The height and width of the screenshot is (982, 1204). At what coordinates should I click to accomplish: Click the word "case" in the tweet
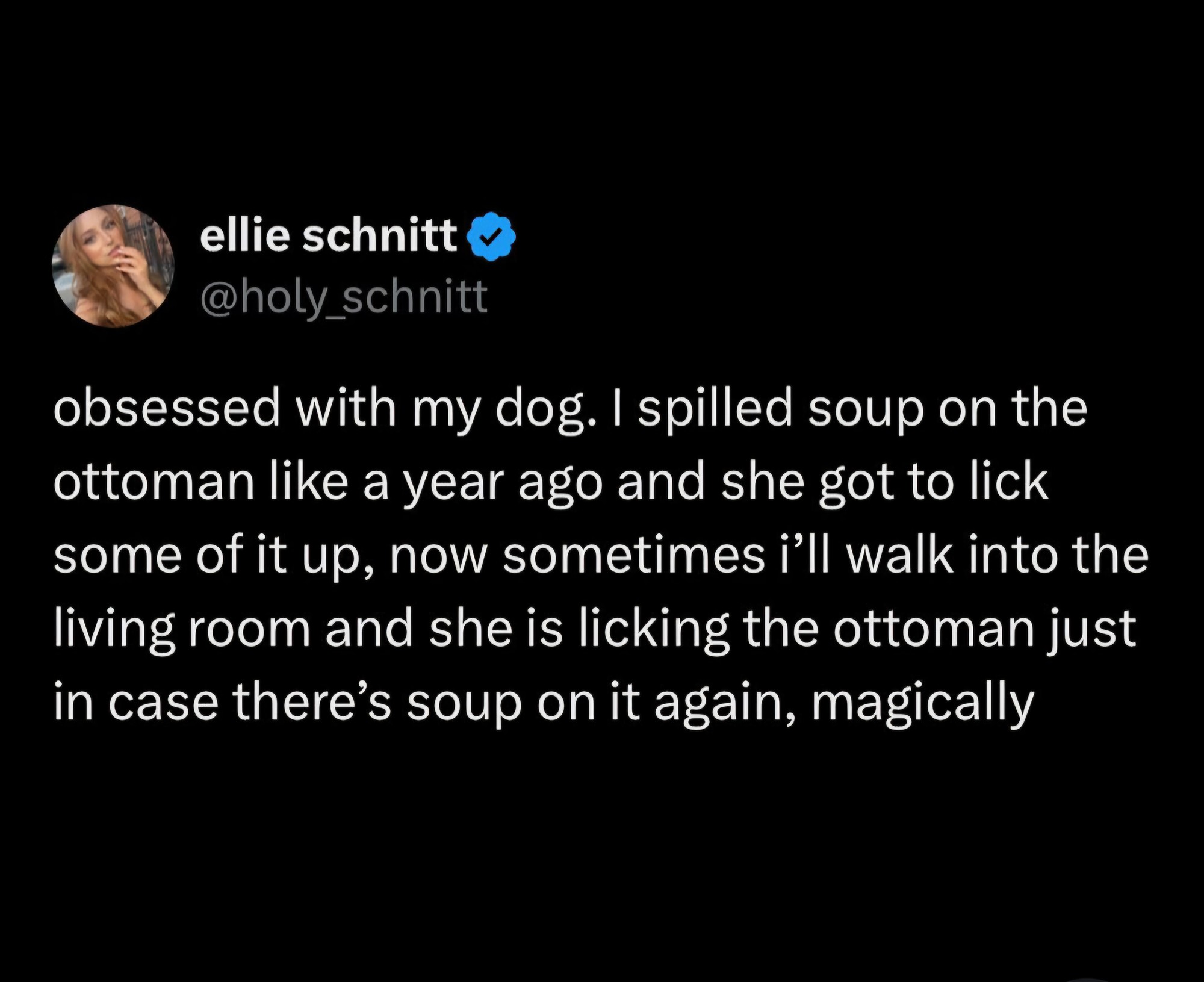click(163, 703)
